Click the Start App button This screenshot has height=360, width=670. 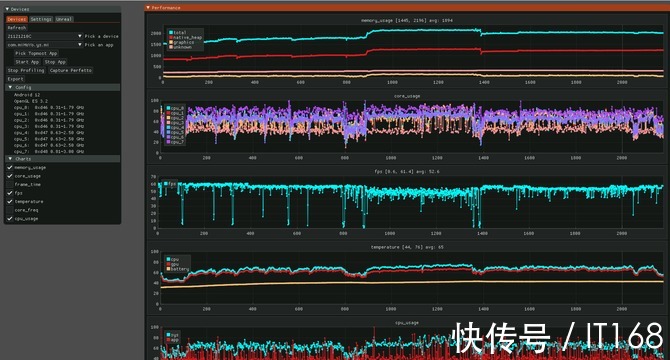click(27, 62)
